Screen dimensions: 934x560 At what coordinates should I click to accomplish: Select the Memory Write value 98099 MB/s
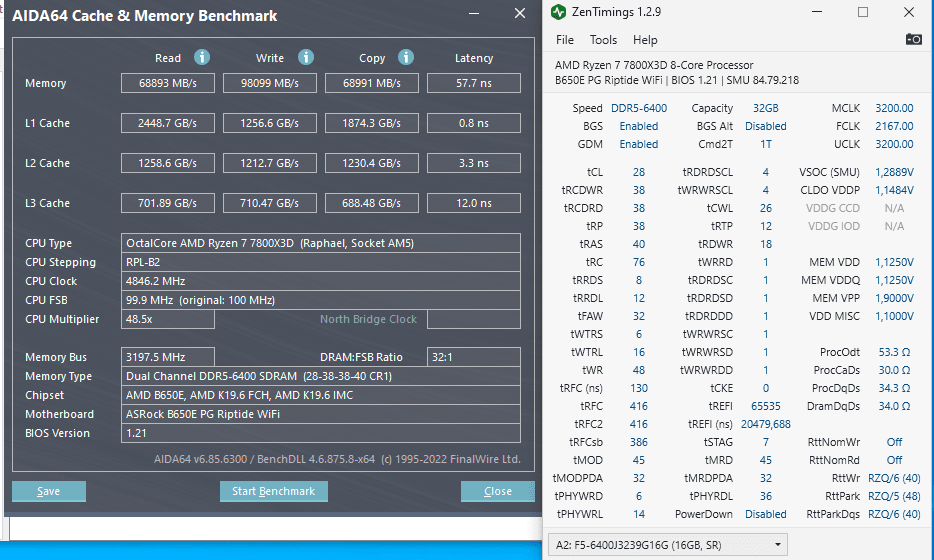coord(270,83)
